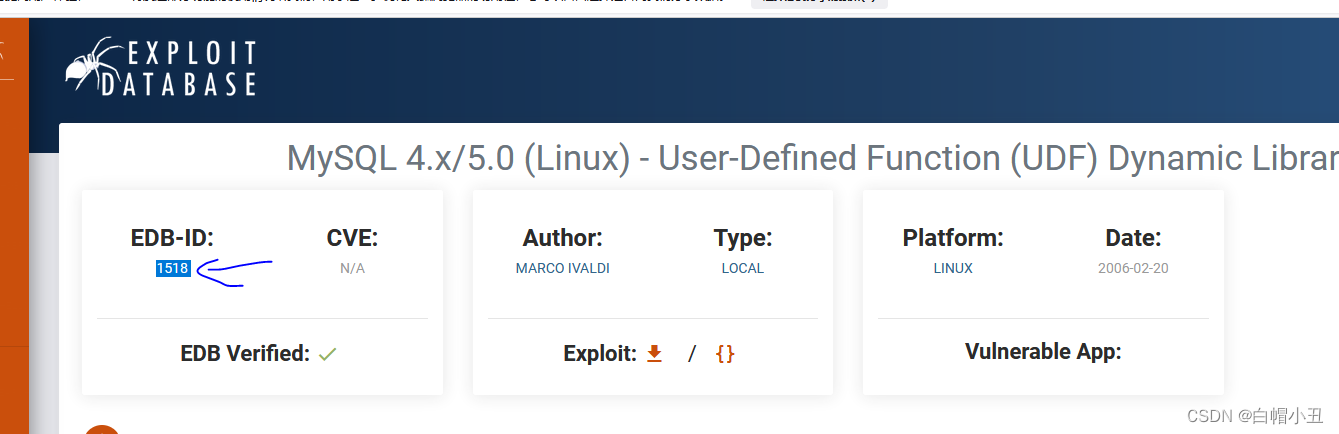Image resolution: width=1339 pixels, height=434 pixels.
Task: Click the Platform label
Action: click(953, 238)
